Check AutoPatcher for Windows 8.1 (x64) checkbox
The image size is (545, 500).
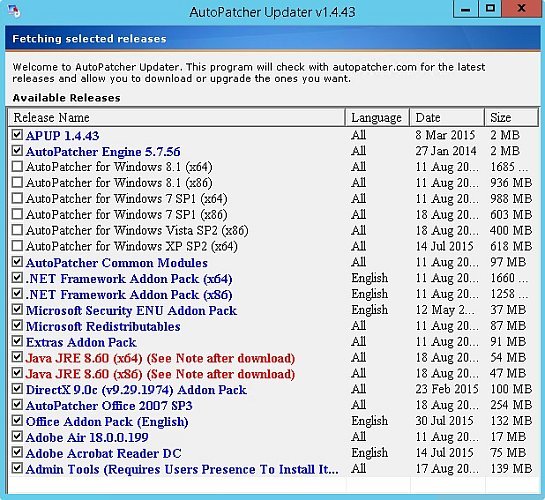click(17, 166)
